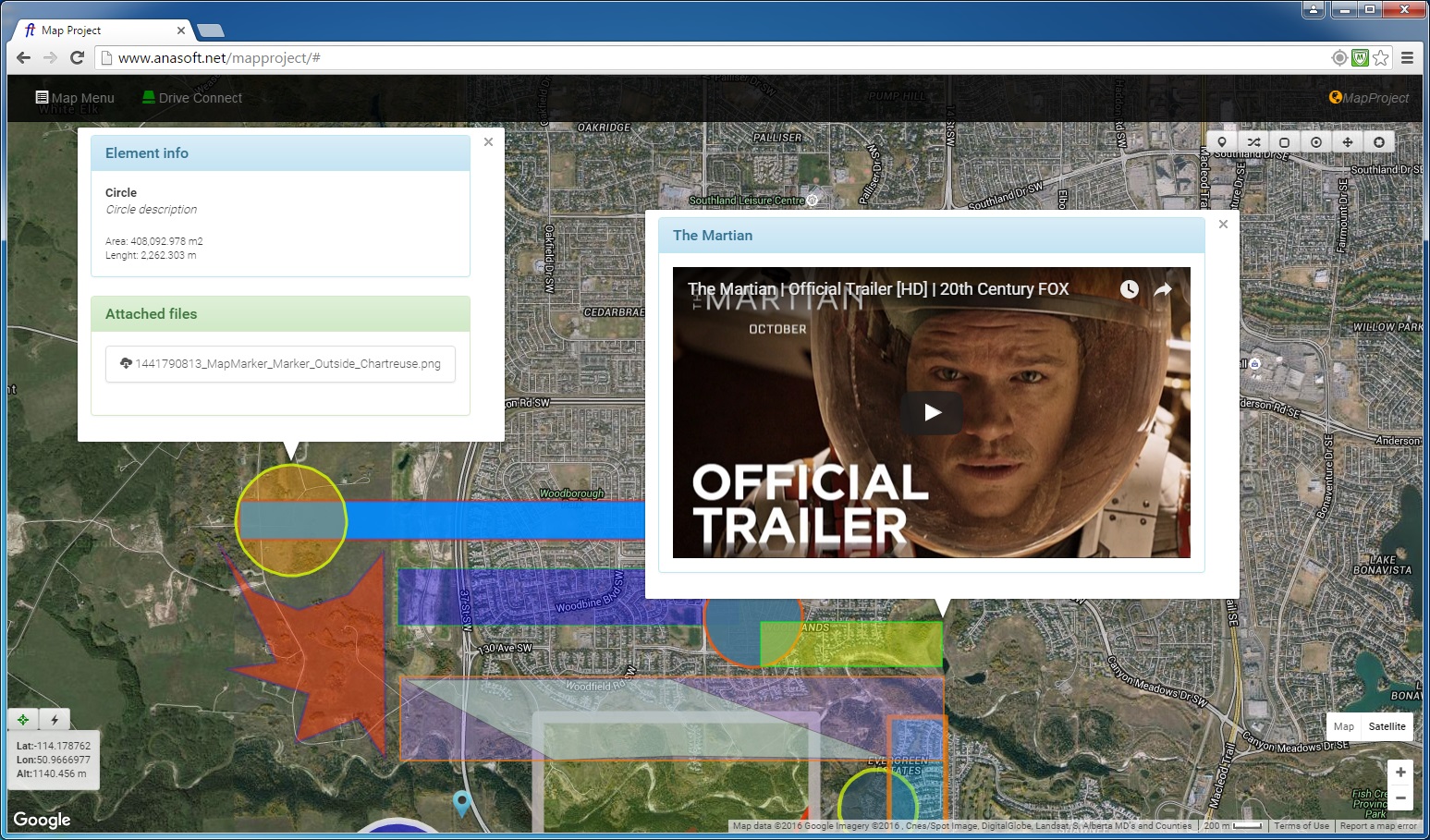The width and height of the screenshot is (1430, 840).
Task: Select the circle drawing tool
Action: (x=1316, y=142)
